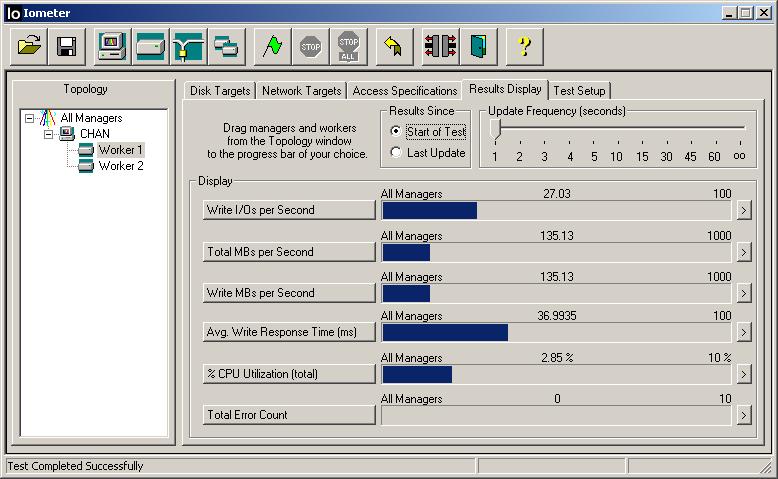Viewport: 778px width, 479px height.
Task: Minimize the Iometer window
Action: tap(728, 13)
